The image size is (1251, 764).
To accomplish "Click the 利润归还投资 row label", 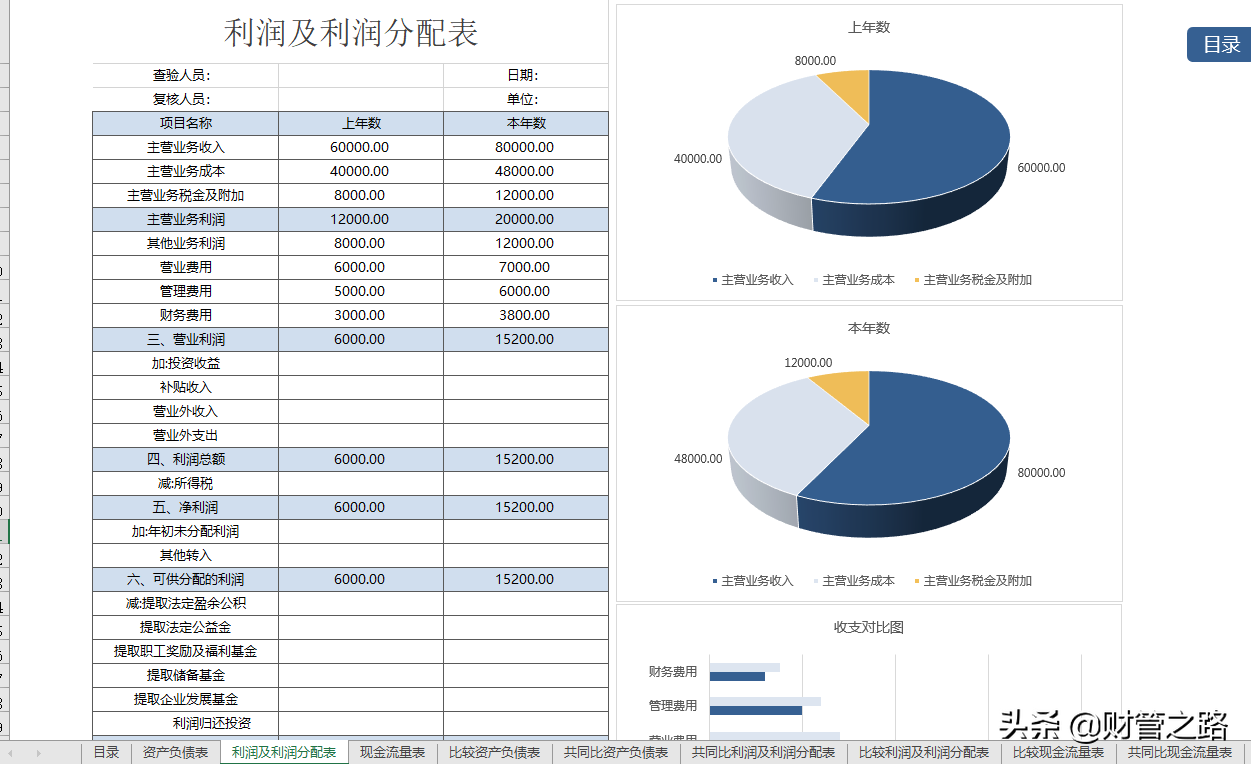I will [185, 723].
